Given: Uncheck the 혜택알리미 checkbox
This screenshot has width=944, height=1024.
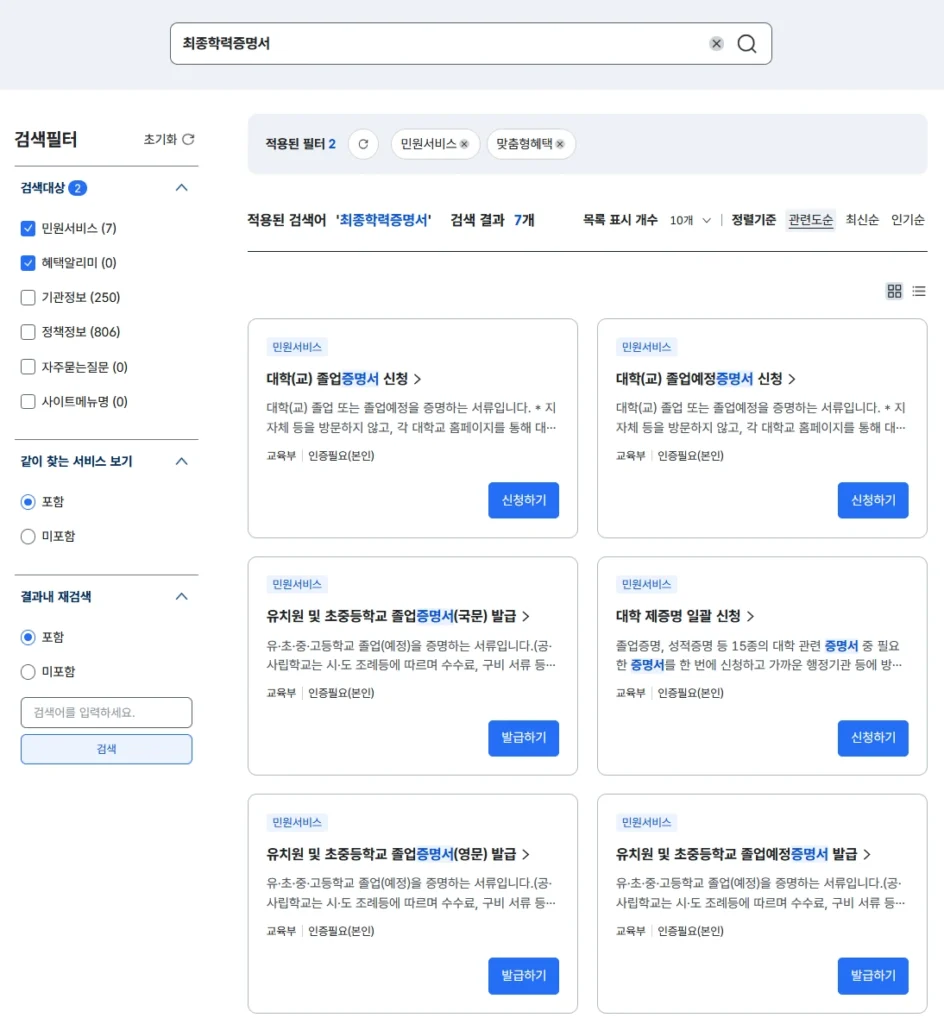Looking at the screenshot, I should (26, 262).
